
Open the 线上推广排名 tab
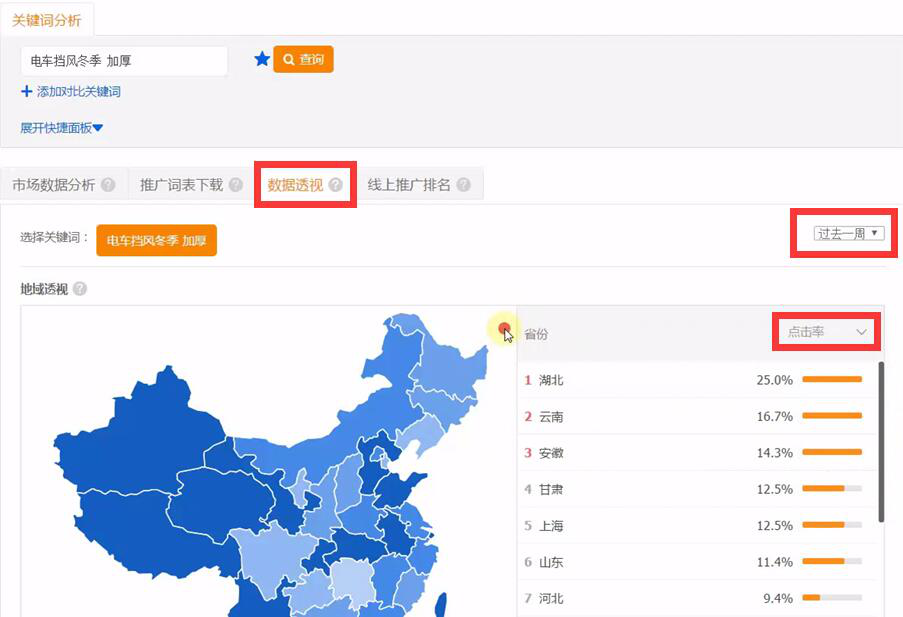pyautogui.click(x=409, y=185)
